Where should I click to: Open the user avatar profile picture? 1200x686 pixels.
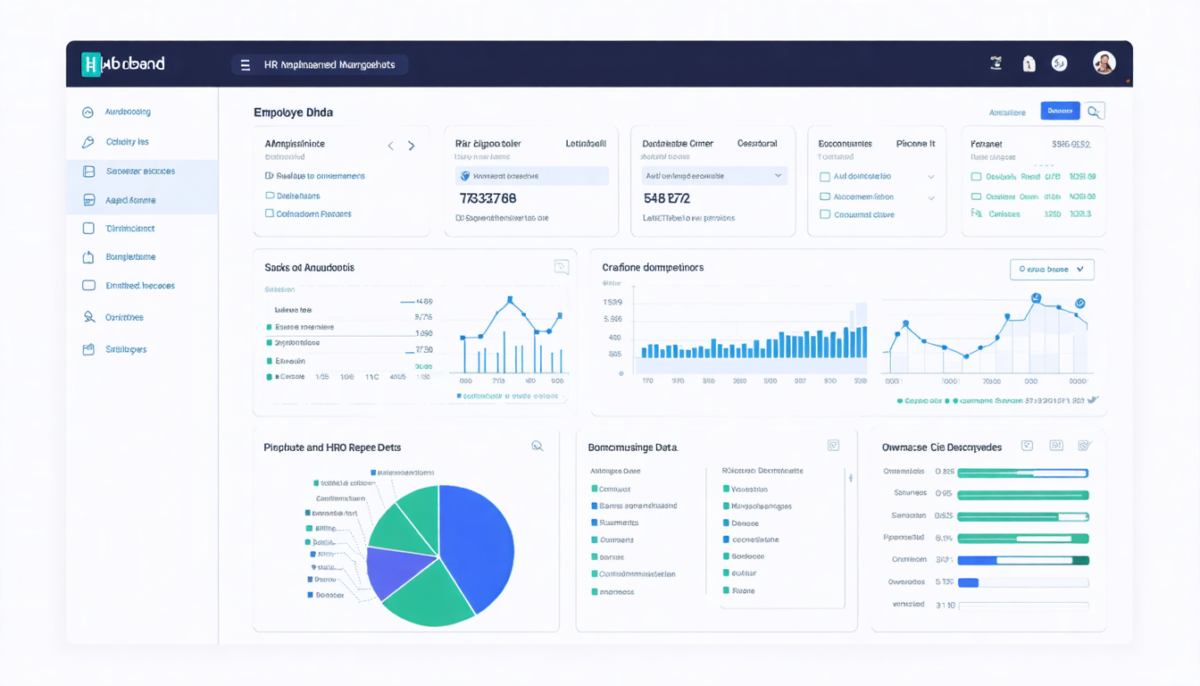1103,63
